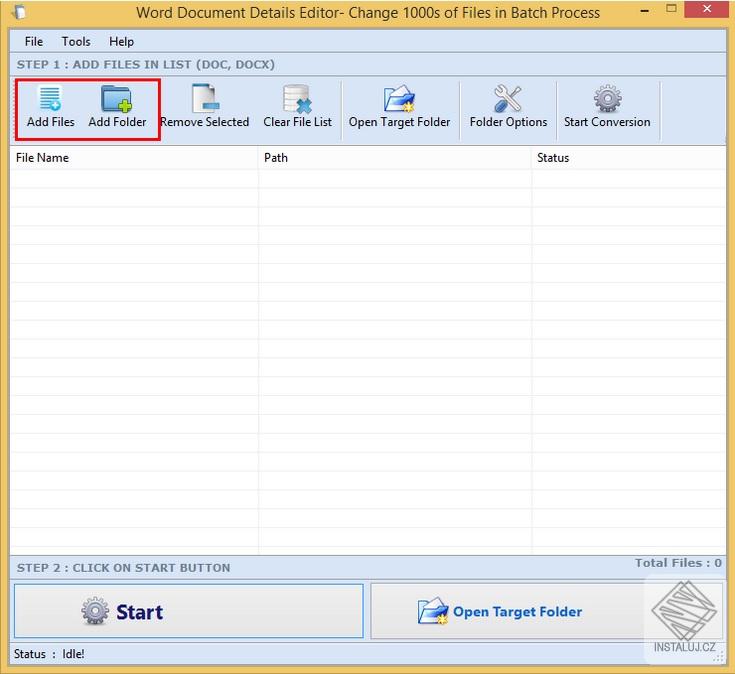Open the File menu

click(34, 42)
